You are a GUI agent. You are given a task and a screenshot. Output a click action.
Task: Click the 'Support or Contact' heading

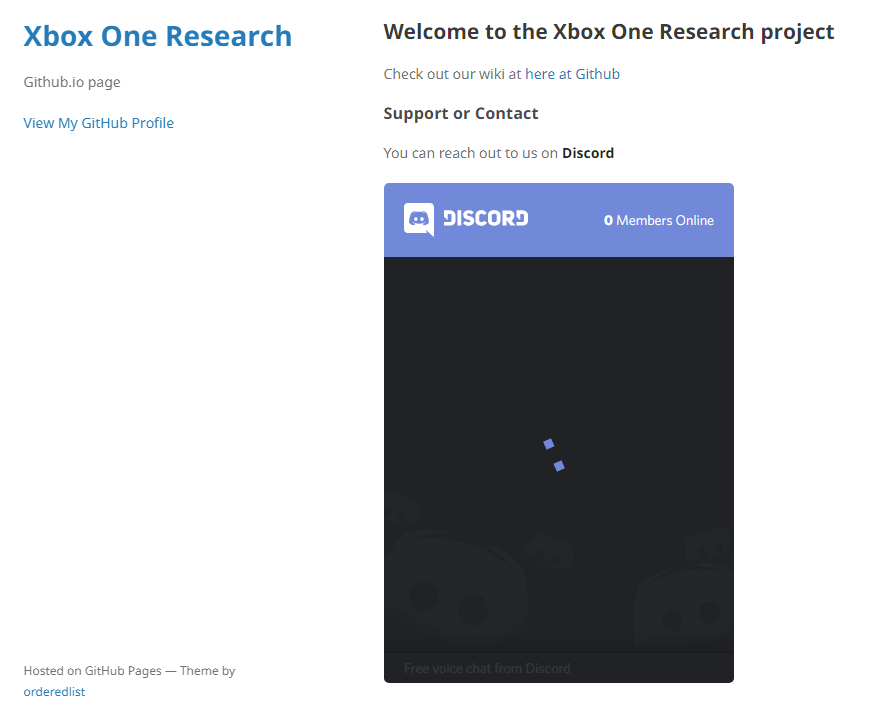(461, 113)
